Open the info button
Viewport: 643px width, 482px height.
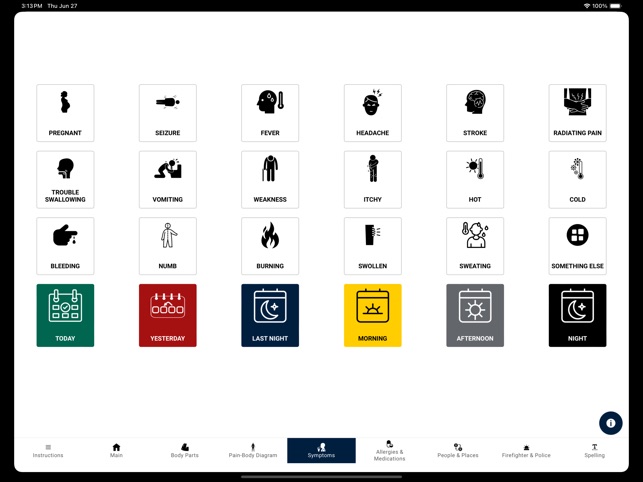tap(611, 423)
